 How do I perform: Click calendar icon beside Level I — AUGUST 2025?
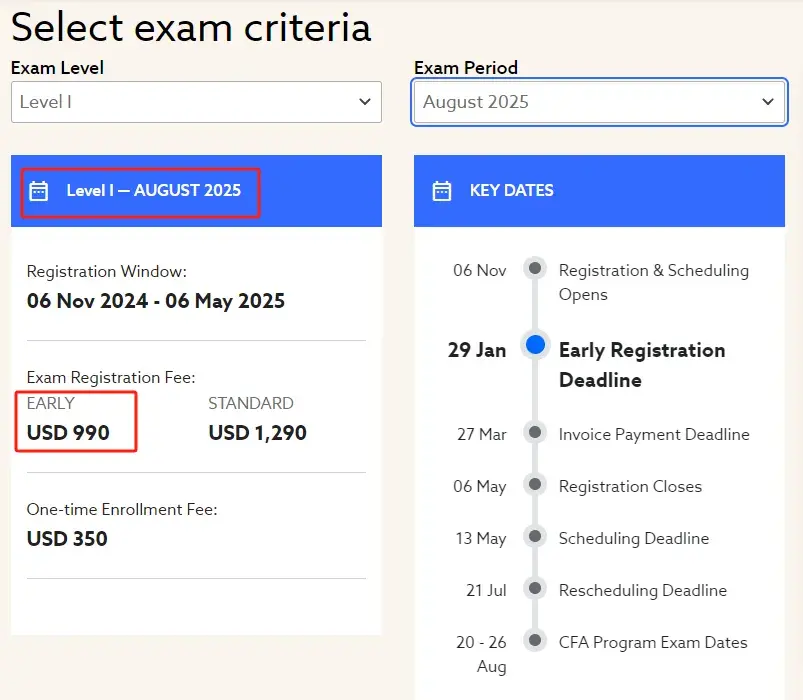(39, 191)
